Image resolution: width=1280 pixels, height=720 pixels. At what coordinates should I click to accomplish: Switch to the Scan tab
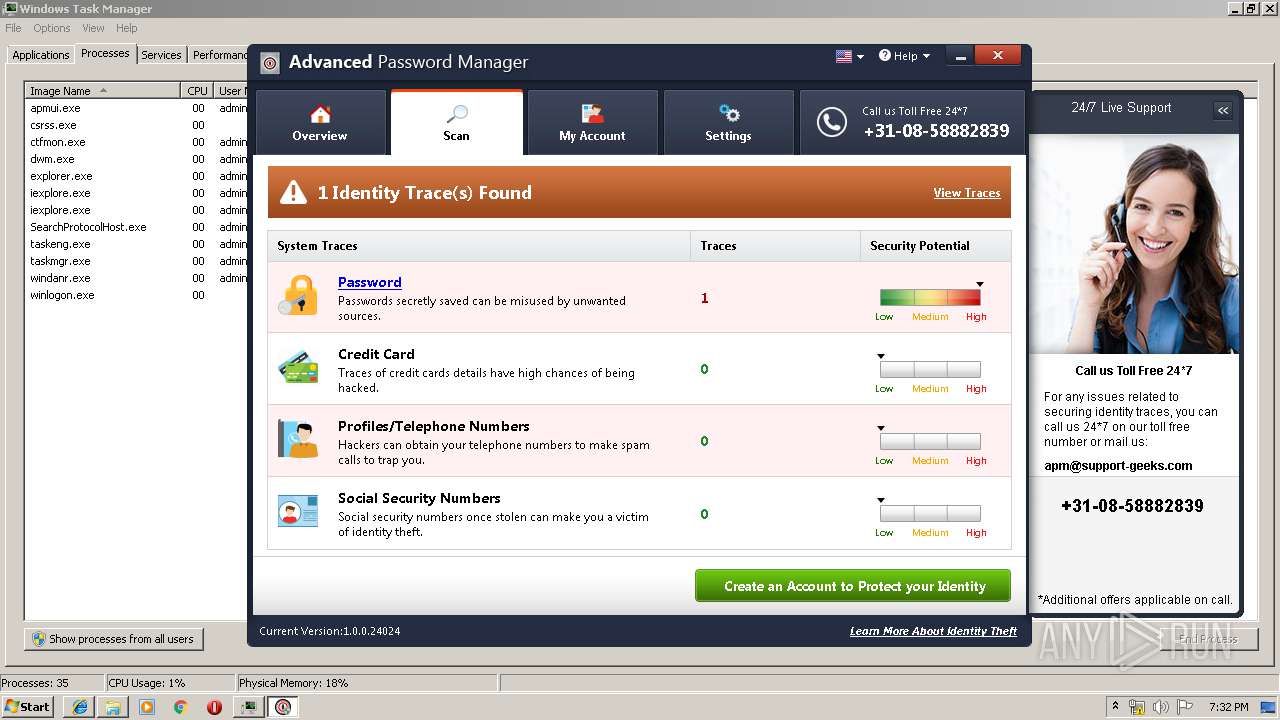pyautogui.click(x=456, y=123)
